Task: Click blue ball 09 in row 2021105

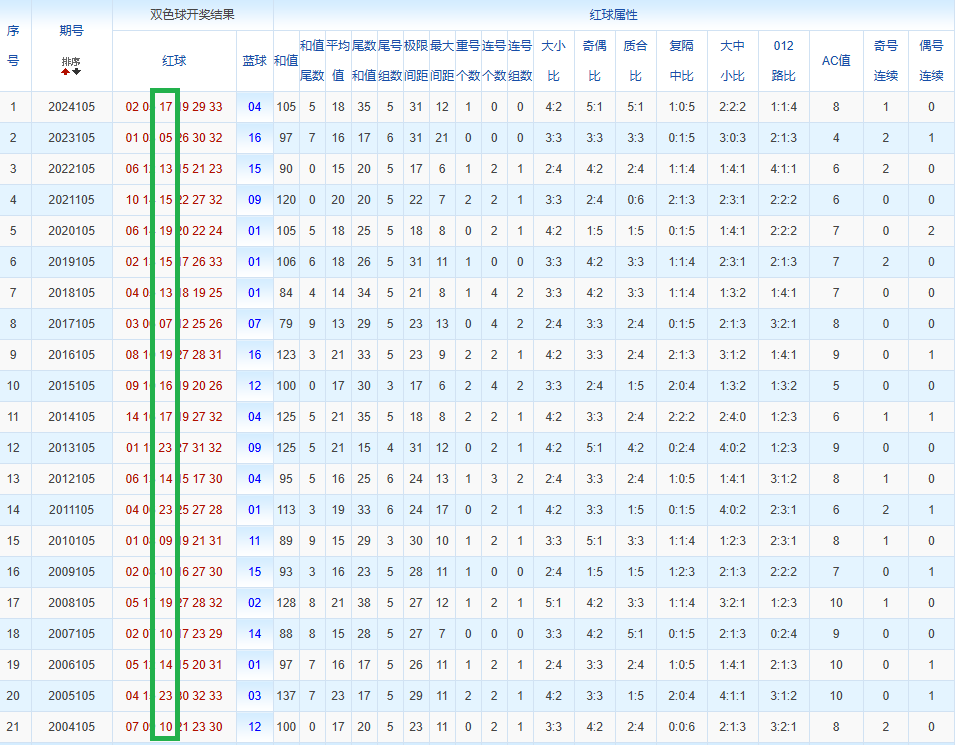Action: pos(255,200)
